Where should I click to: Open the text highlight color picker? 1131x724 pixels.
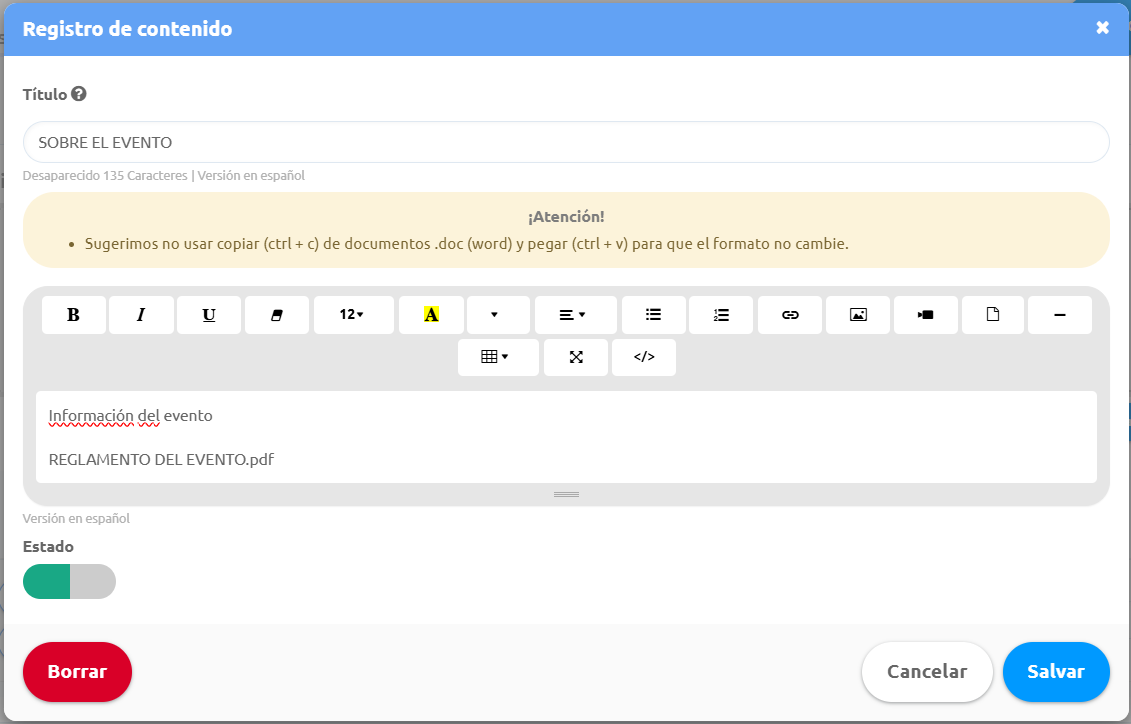pyautogui.click(x=430, y=314)
